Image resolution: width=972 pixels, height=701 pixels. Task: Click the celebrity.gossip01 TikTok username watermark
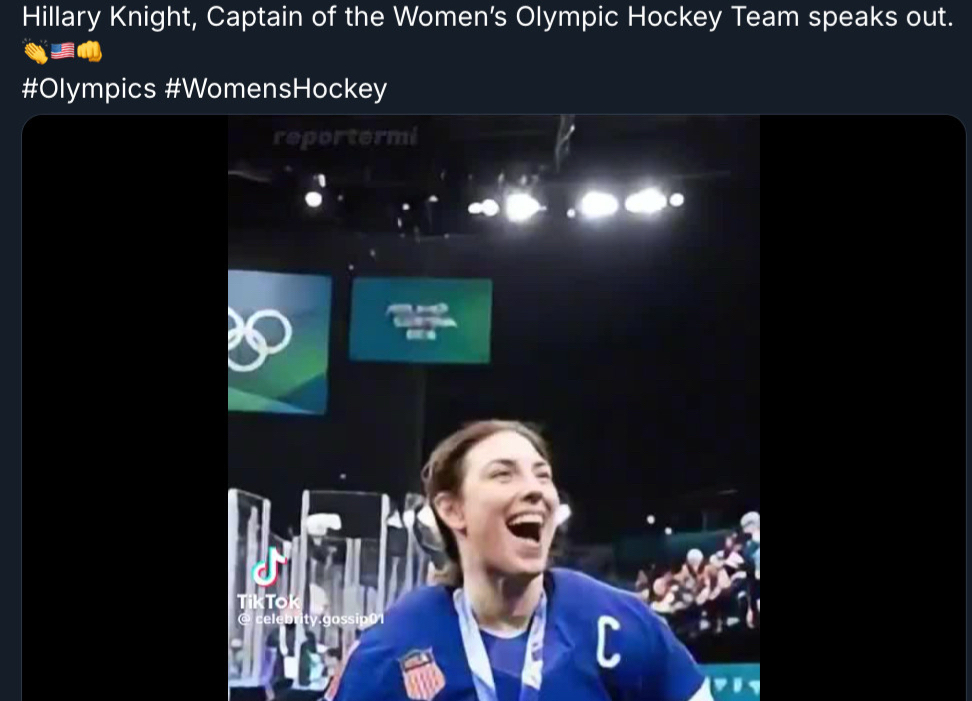click(x=311, y=619)
